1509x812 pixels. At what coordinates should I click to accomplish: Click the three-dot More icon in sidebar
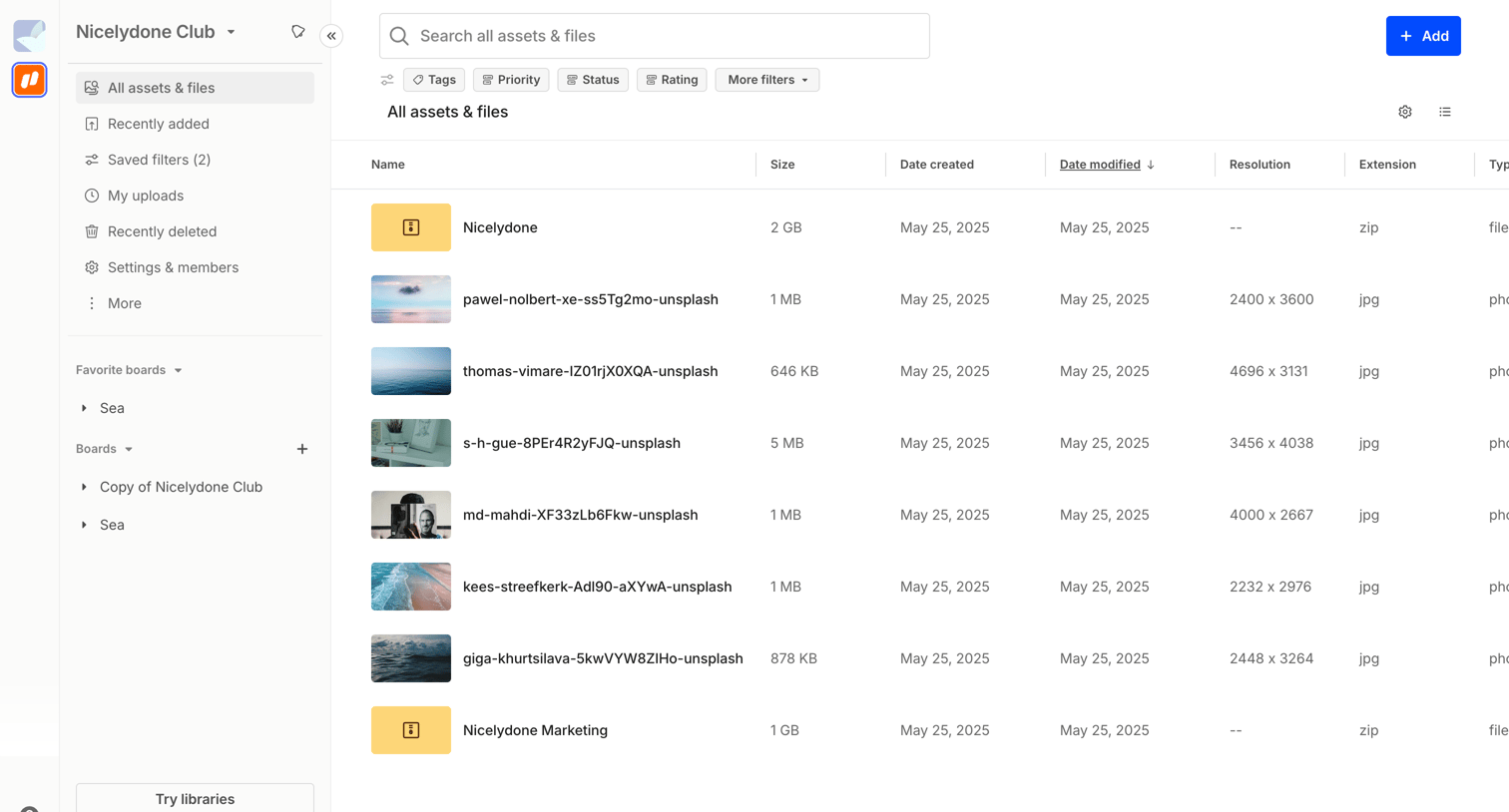coord(92,303)
